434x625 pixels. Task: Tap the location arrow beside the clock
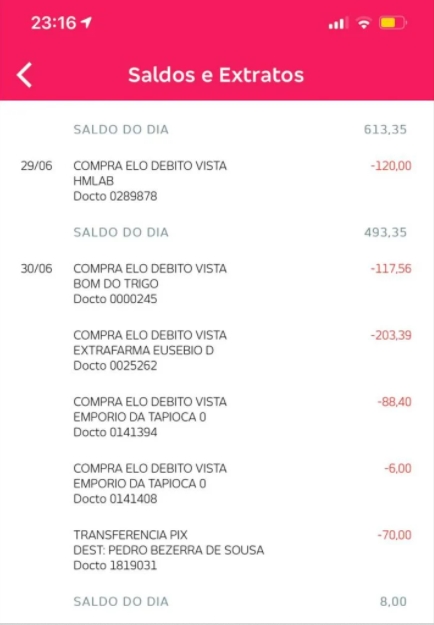[x=86, y=23]
